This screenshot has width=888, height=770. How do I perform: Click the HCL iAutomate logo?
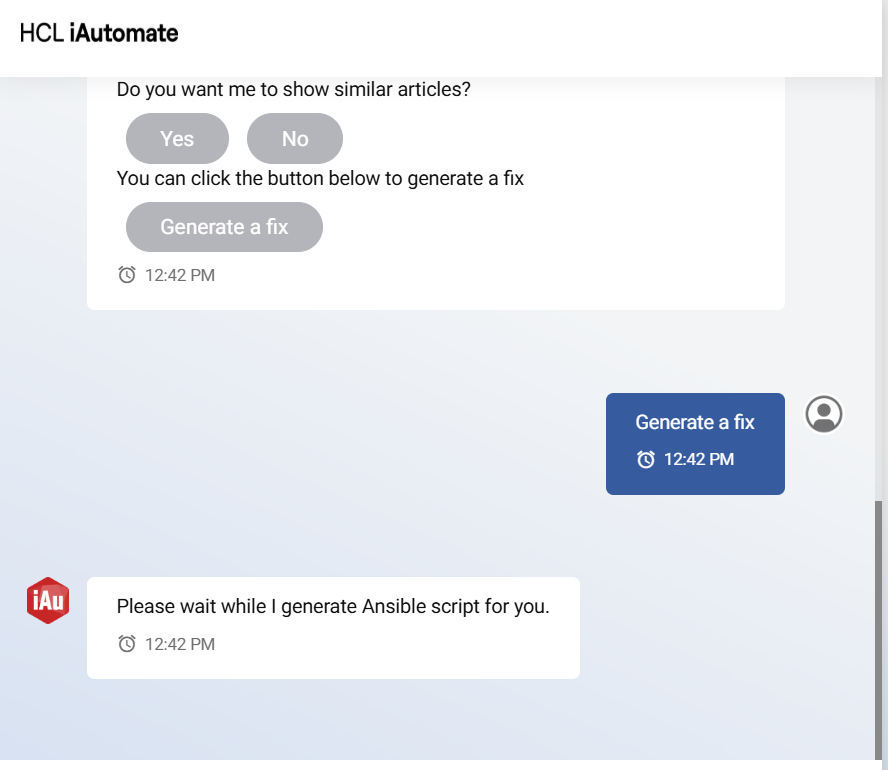point(99,33)
